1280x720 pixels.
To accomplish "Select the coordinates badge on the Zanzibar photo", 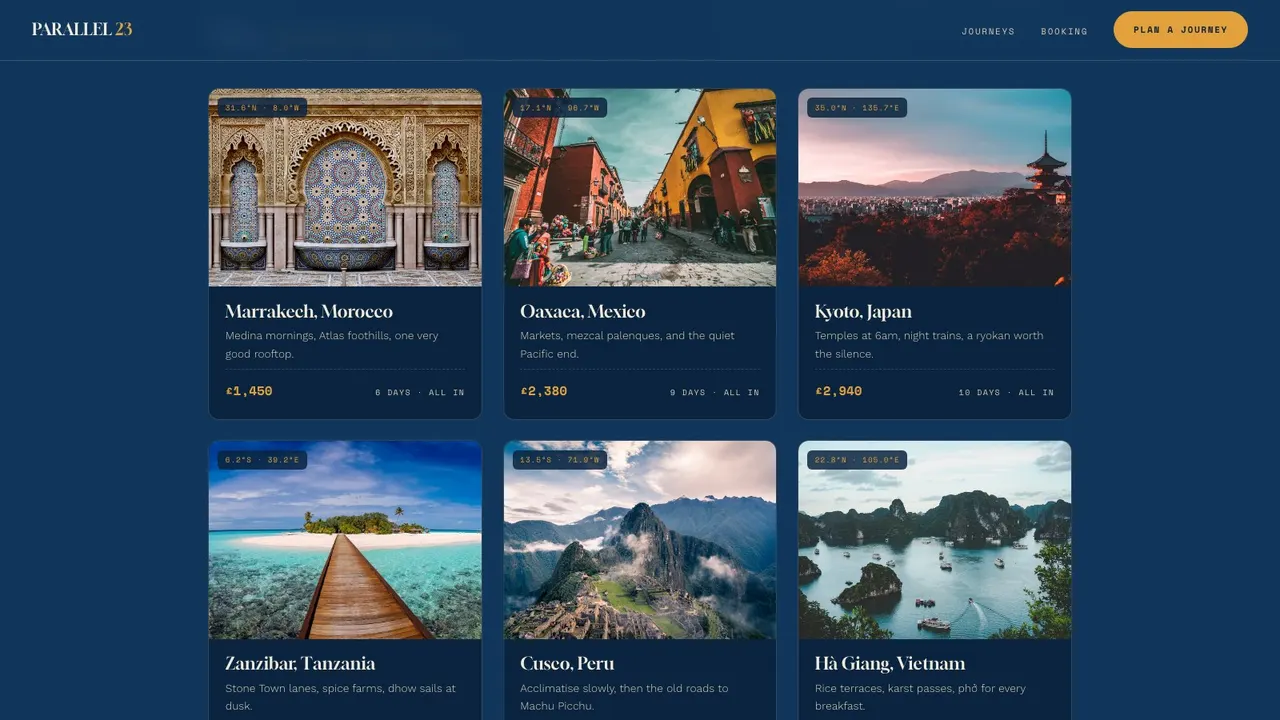I will pyautogui.click(x=262, y=460).
